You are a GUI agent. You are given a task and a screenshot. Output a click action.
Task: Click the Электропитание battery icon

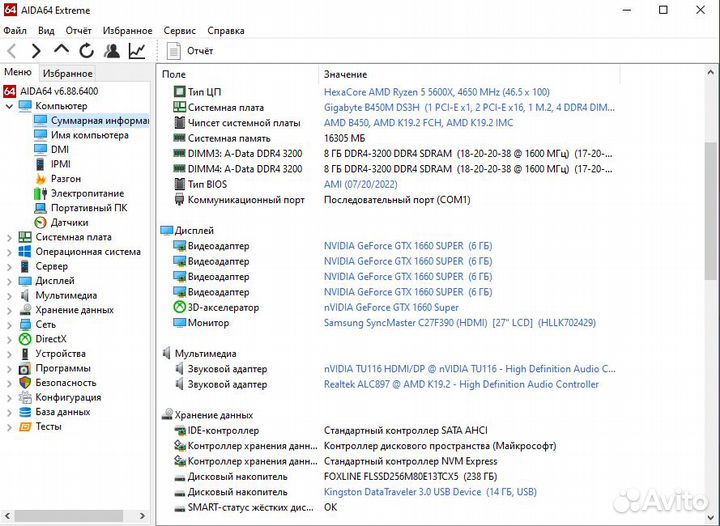click(x=40, y=193)
